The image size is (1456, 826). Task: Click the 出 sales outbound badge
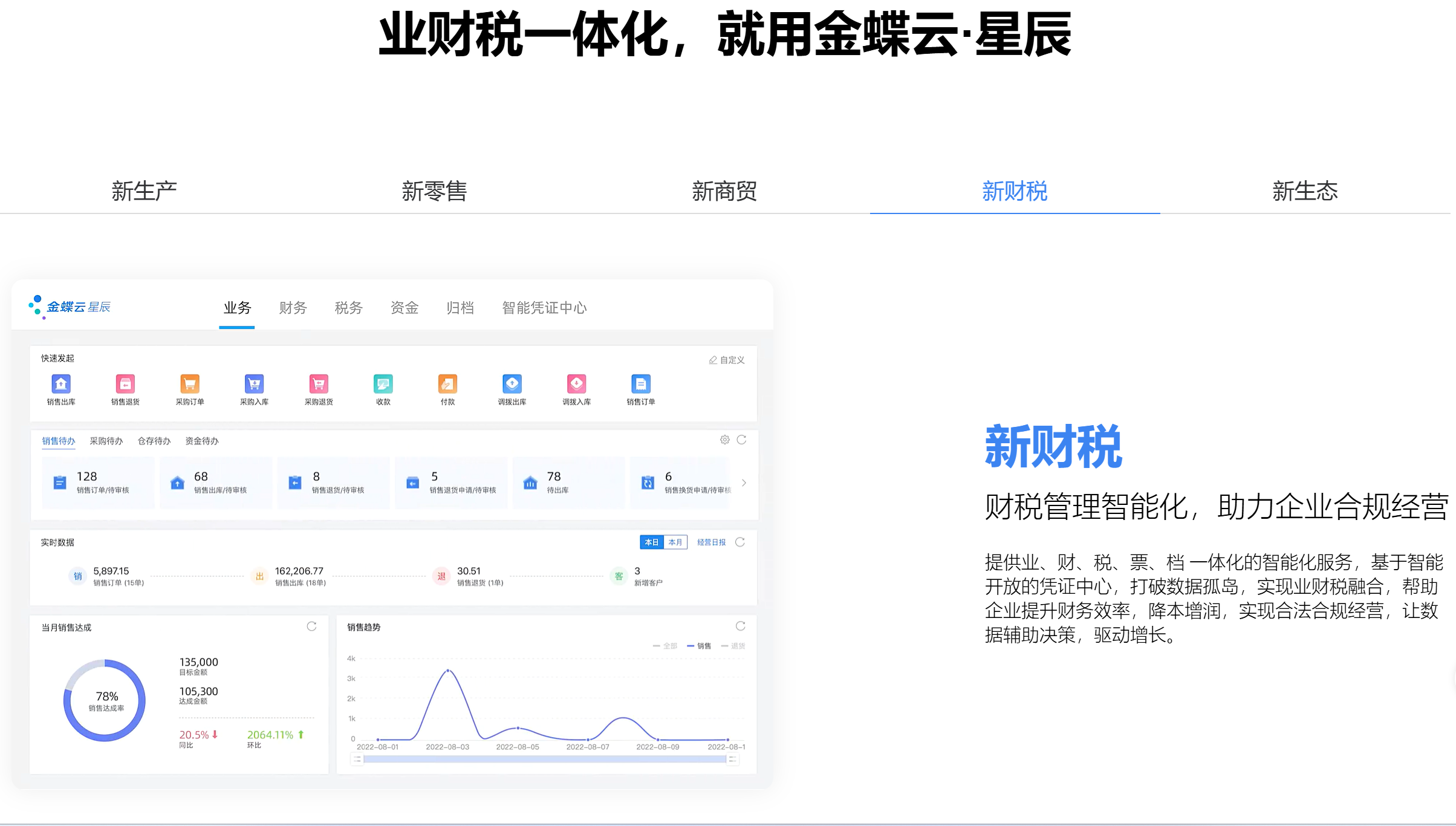pos(259,576)
